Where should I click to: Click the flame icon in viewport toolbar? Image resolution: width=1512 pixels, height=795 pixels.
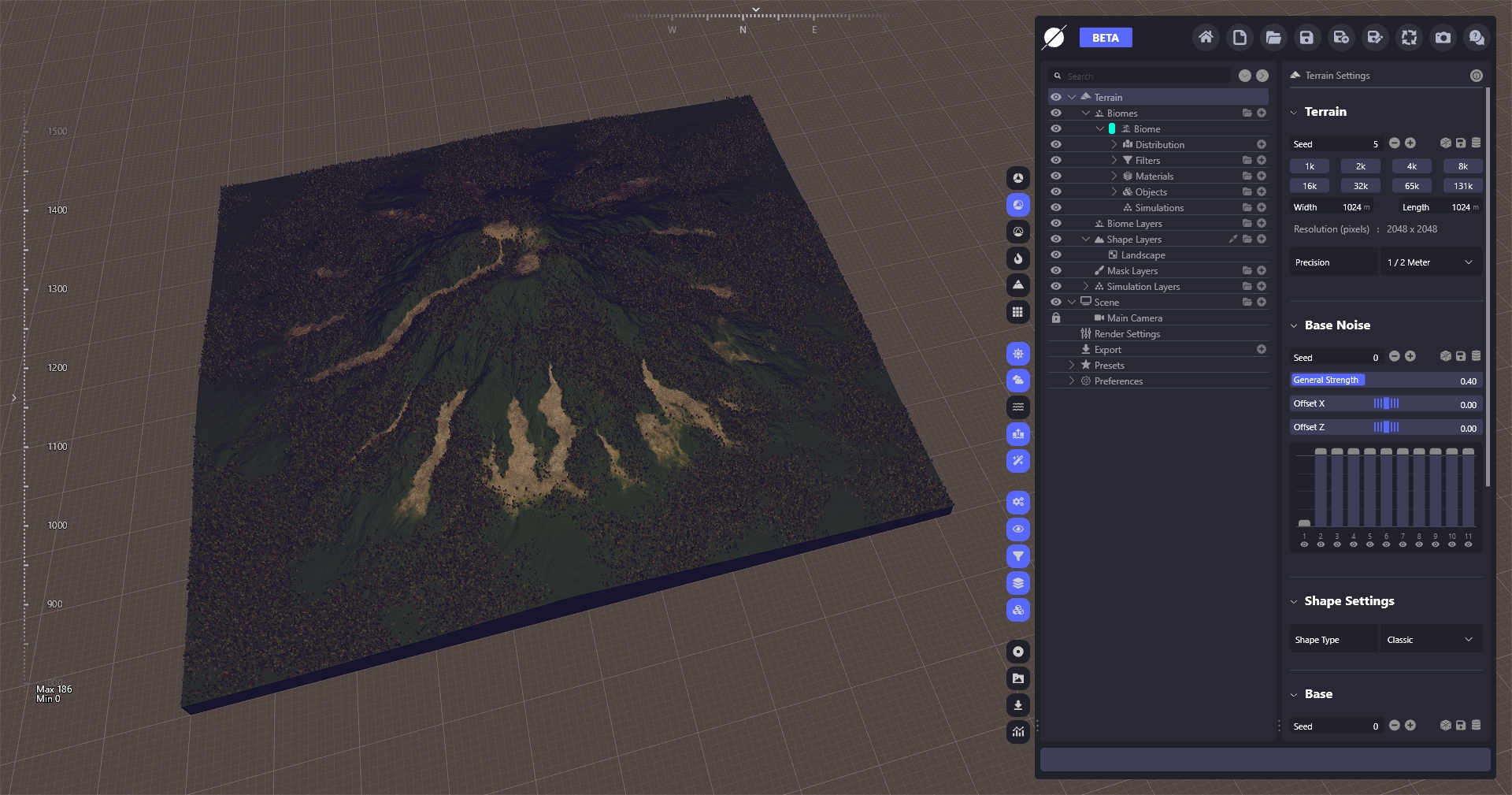1018,258
